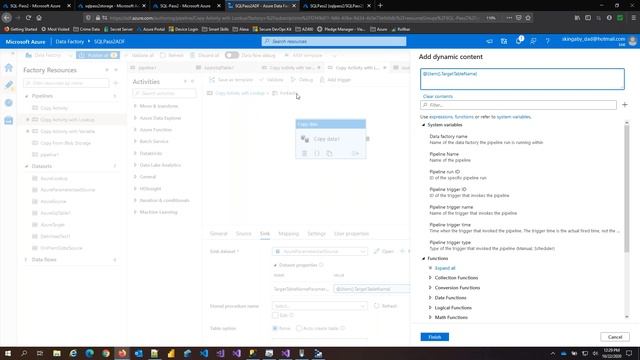Click the clone icon on the Copy data1 activity

pyautogui.click(x=329, y=153)
